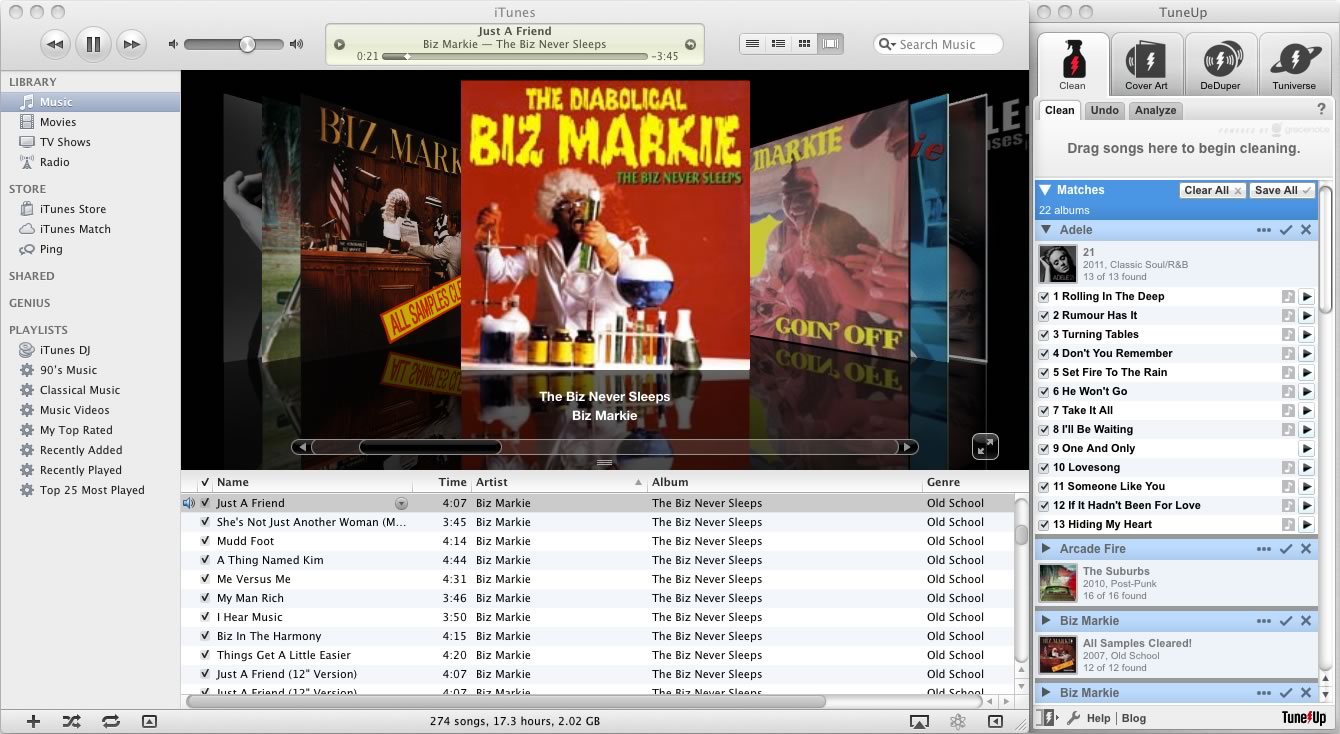
Task: Skip forward to the next track
Action: [131, 44]
